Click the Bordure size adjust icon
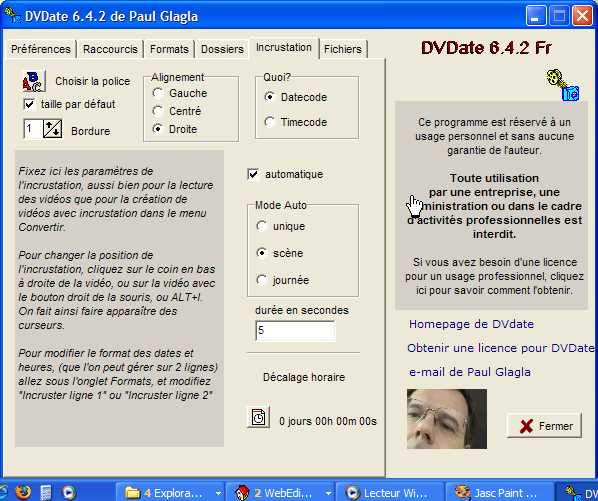This screenshot has width=598, height=501. click(52, 129)
